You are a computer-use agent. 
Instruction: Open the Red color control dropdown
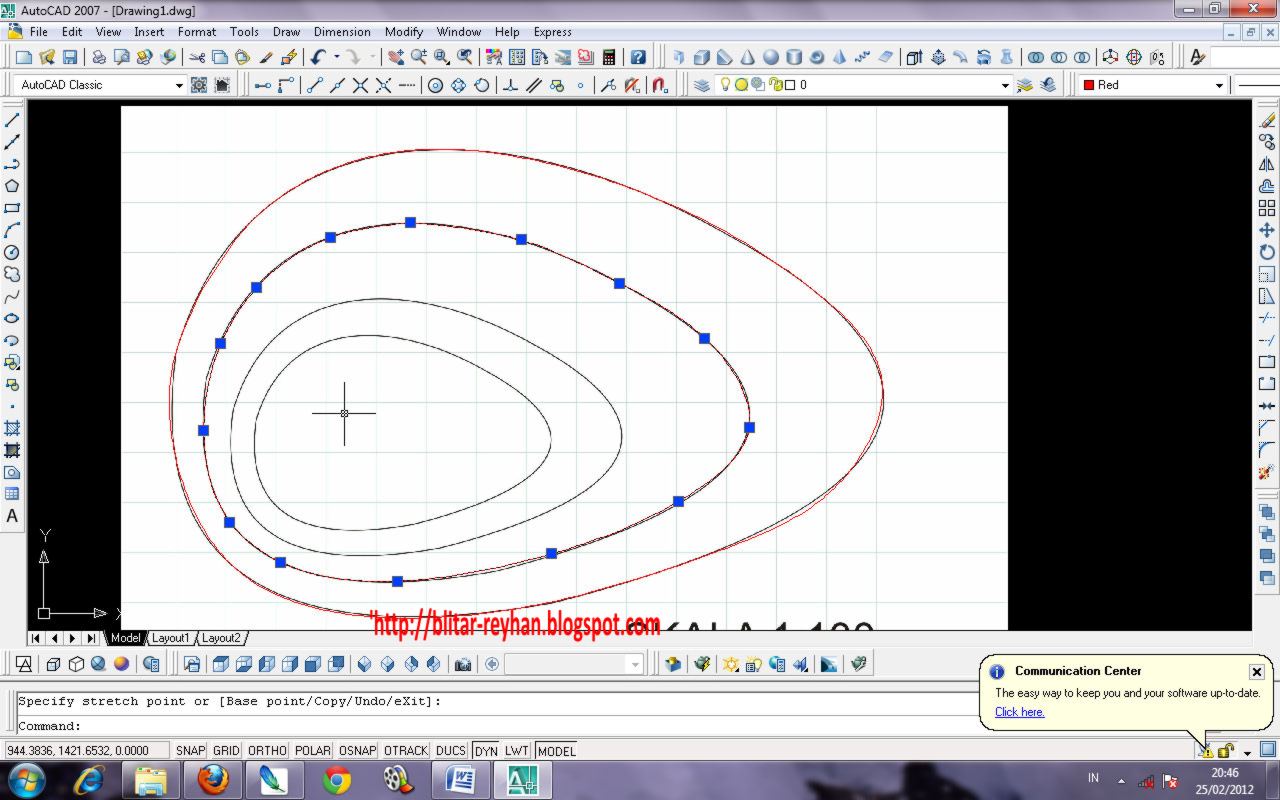[1219, 86]
